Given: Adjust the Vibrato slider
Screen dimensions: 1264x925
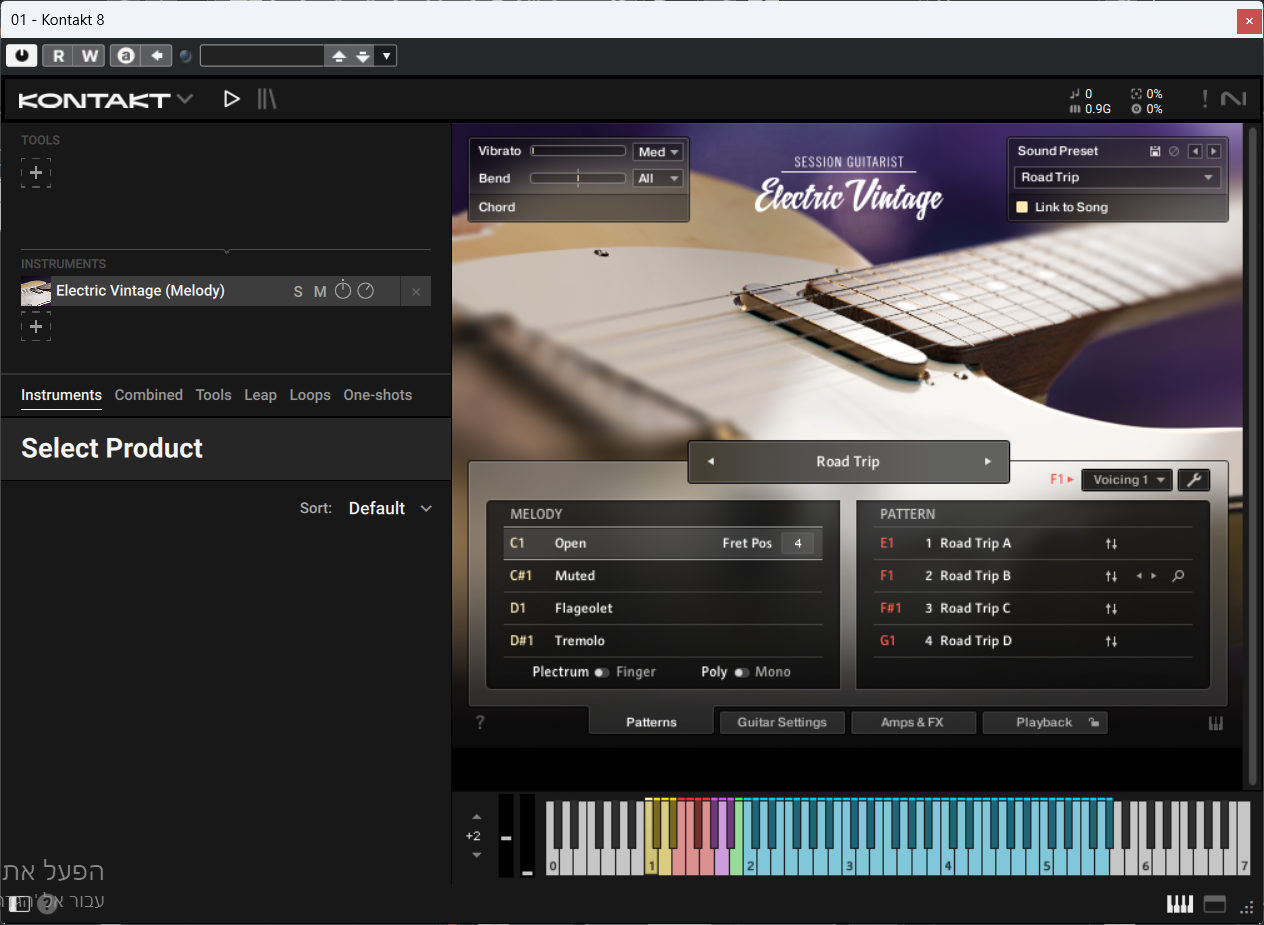Looking at the screenshot, I should [x=578, y=151].
